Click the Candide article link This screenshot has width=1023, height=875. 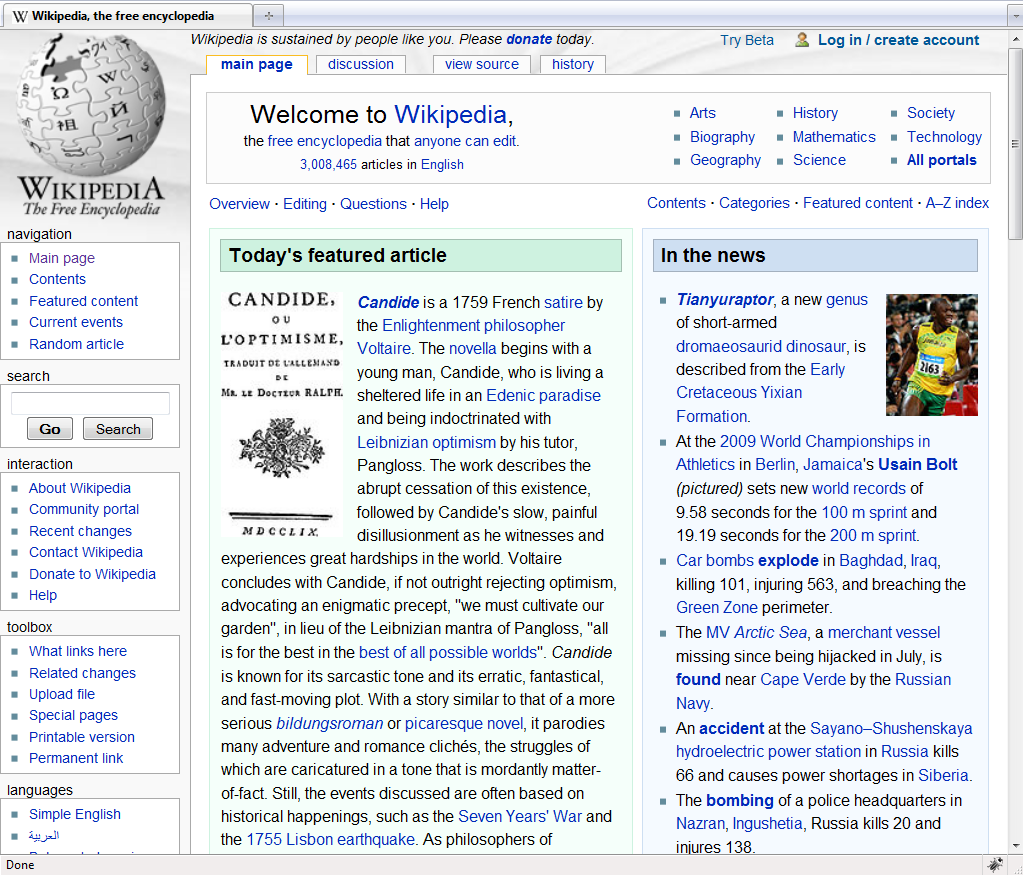388,302
